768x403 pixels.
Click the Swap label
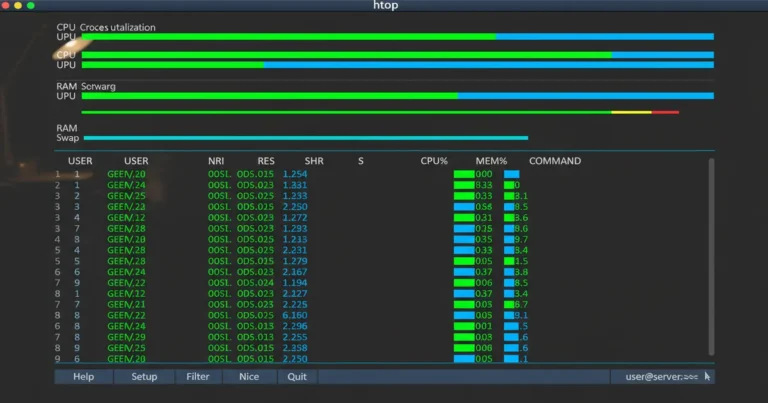(68, 138)
